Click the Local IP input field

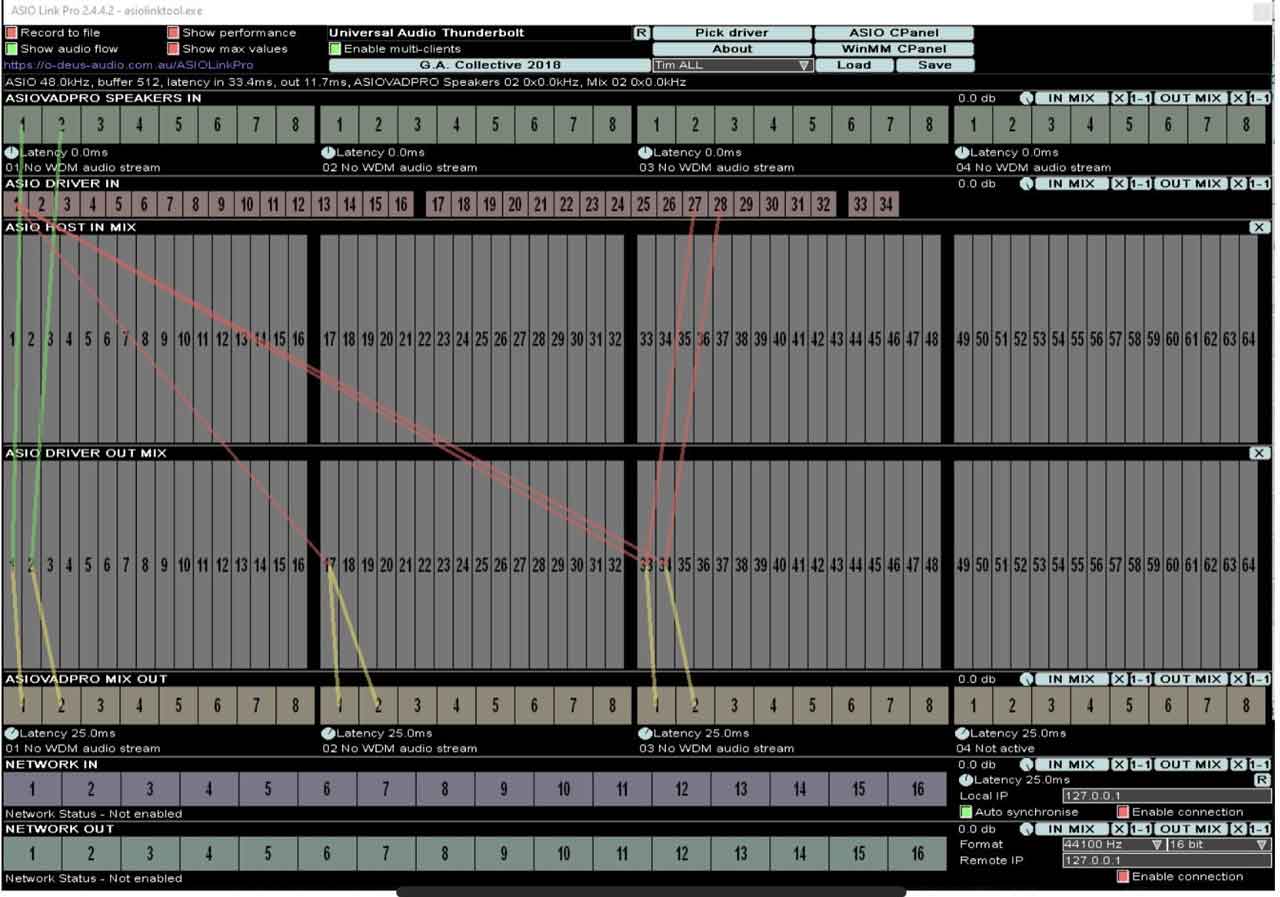pyautogui.click(x=1166, y=796)
